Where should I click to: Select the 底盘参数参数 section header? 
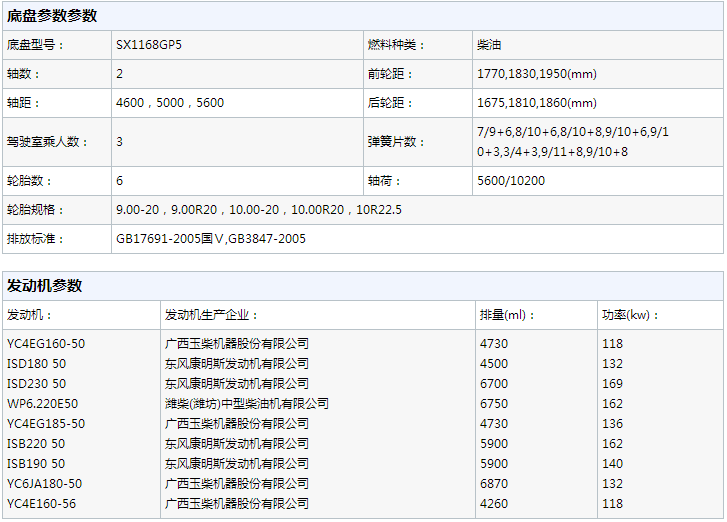point(52,16)
